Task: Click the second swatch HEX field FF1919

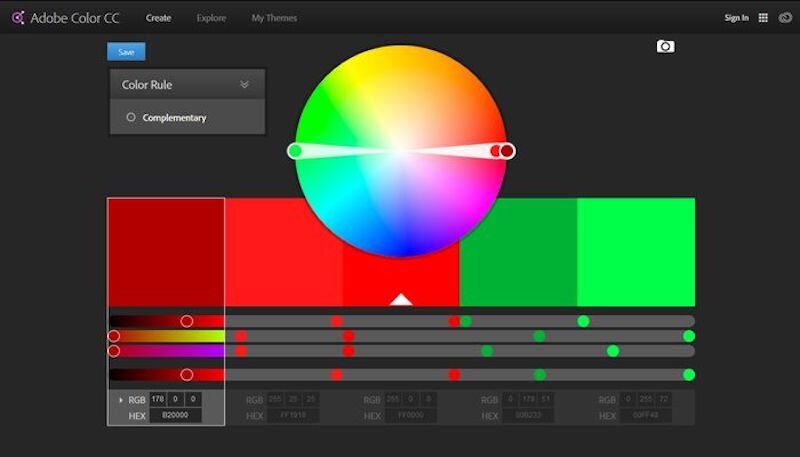Action: pyautogui.click(x=293, y=415)
